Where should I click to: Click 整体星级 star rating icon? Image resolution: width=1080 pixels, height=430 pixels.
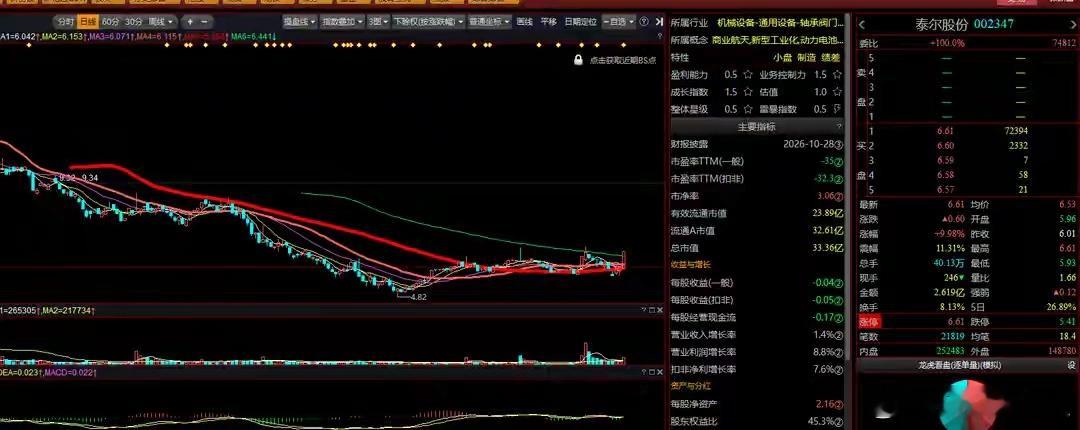[747, 109]
